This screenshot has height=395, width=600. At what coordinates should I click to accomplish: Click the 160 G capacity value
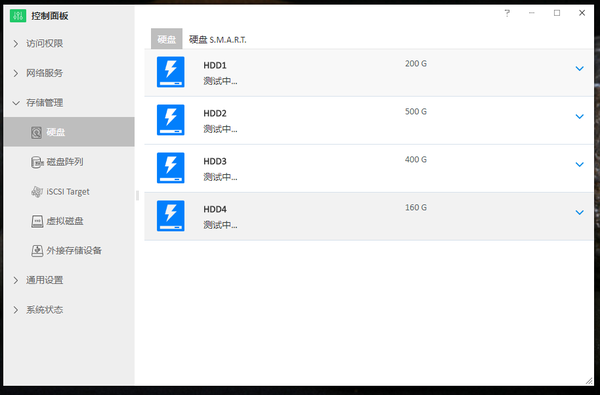(x=416, y=207)
